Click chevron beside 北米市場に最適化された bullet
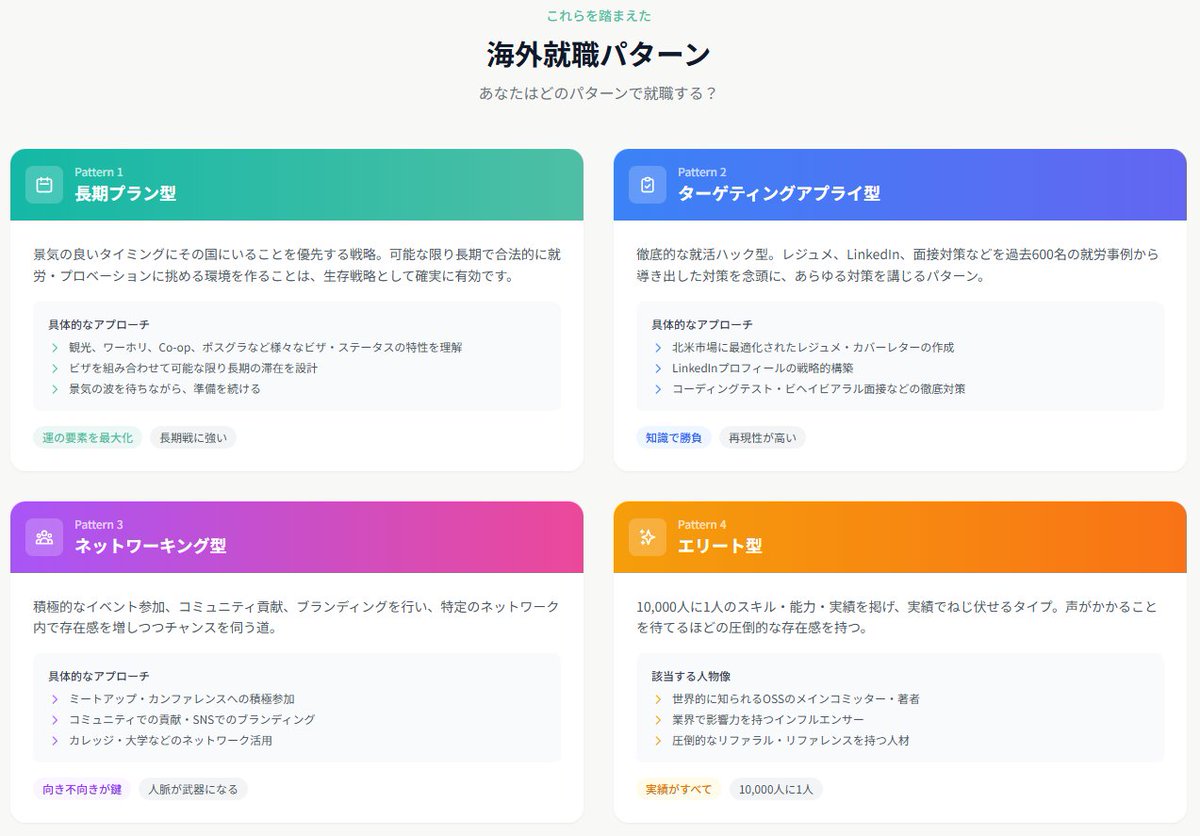This screenshot has height=836, width=1200. coord(658,347)
